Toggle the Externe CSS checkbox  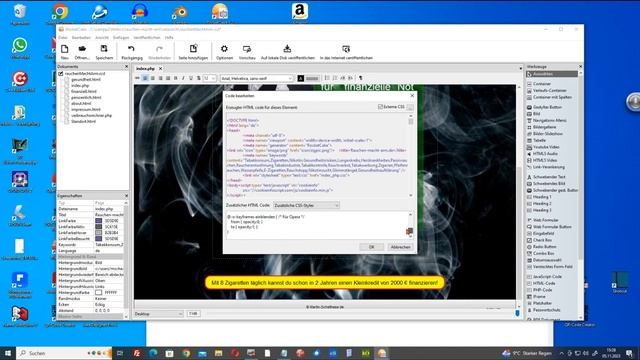pyautogui.click(x=380, y=107)
